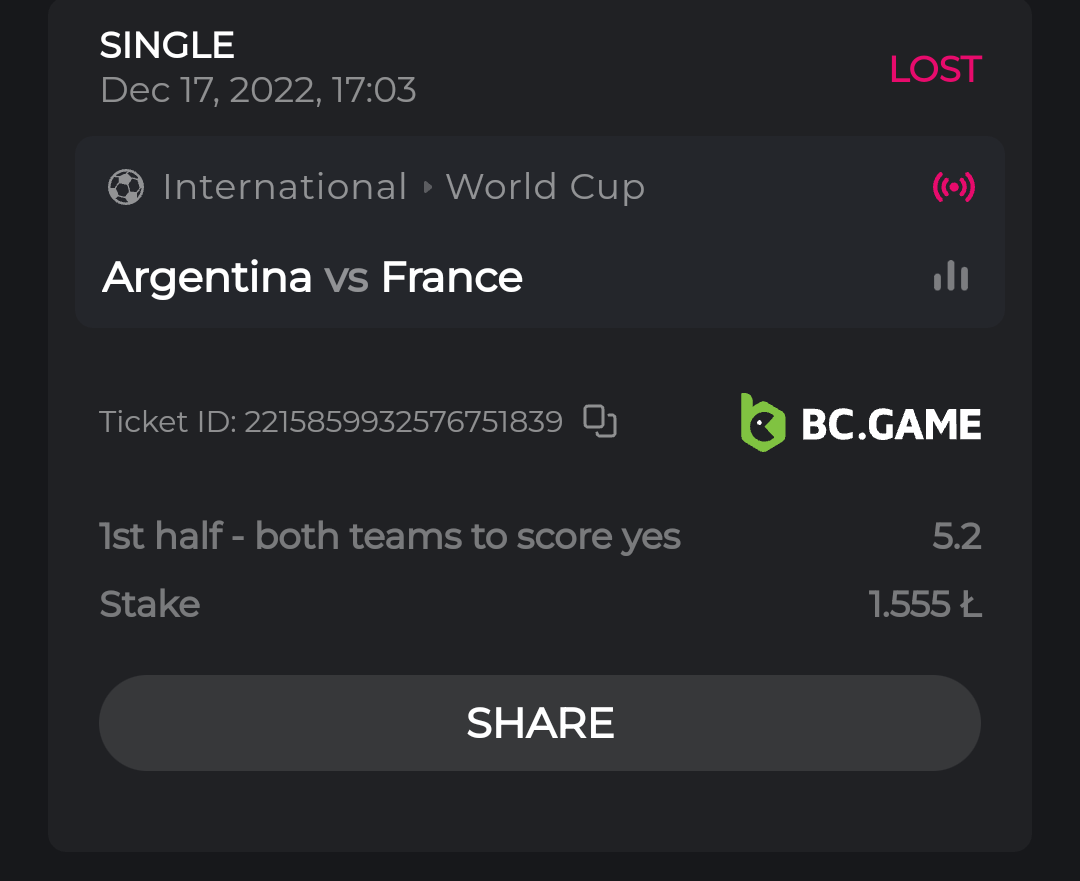Open the World Cup tournament link

click(545, 187)
